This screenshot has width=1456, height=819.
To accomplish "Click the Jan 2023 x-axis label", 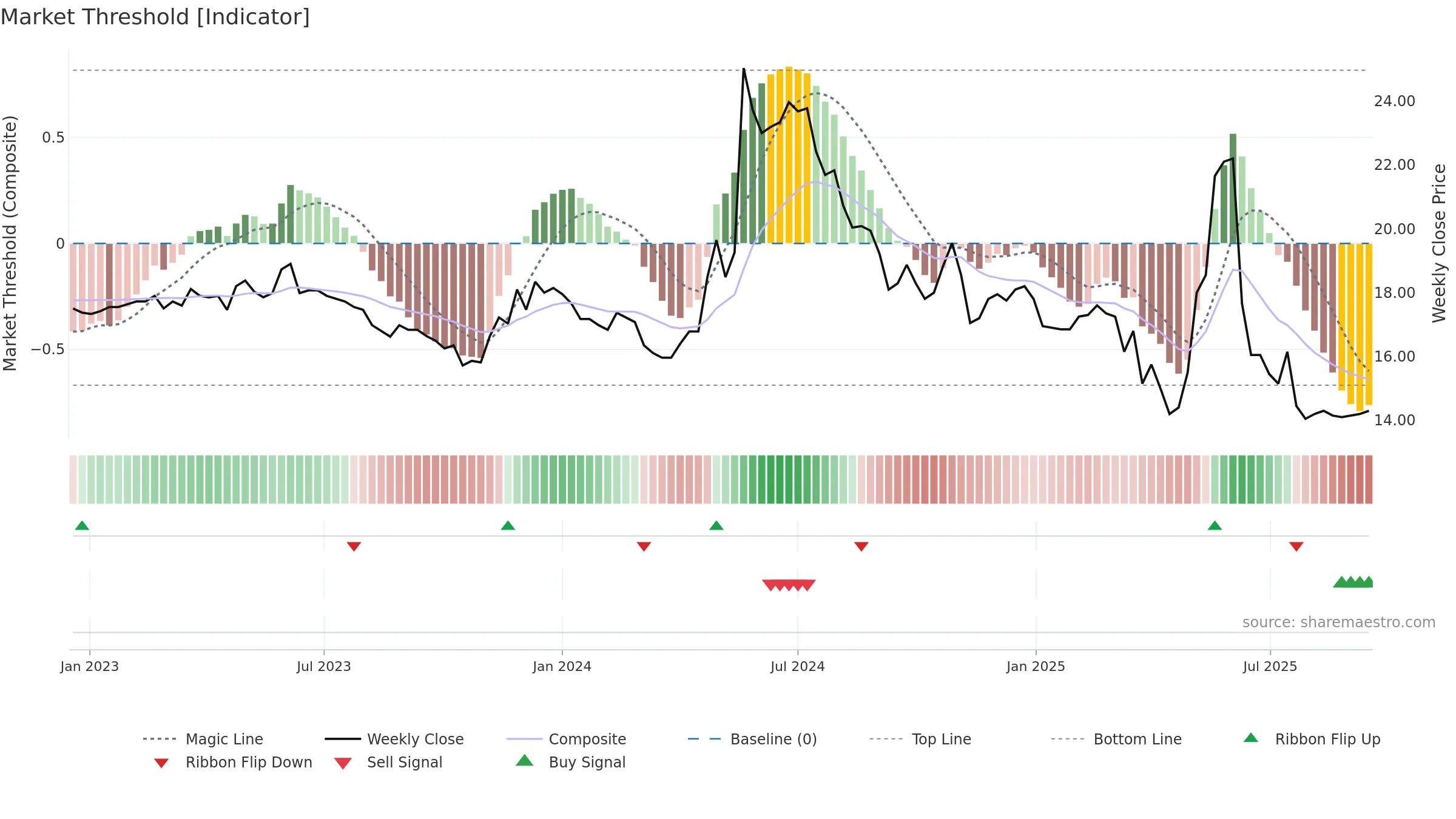I will [90, 666].
